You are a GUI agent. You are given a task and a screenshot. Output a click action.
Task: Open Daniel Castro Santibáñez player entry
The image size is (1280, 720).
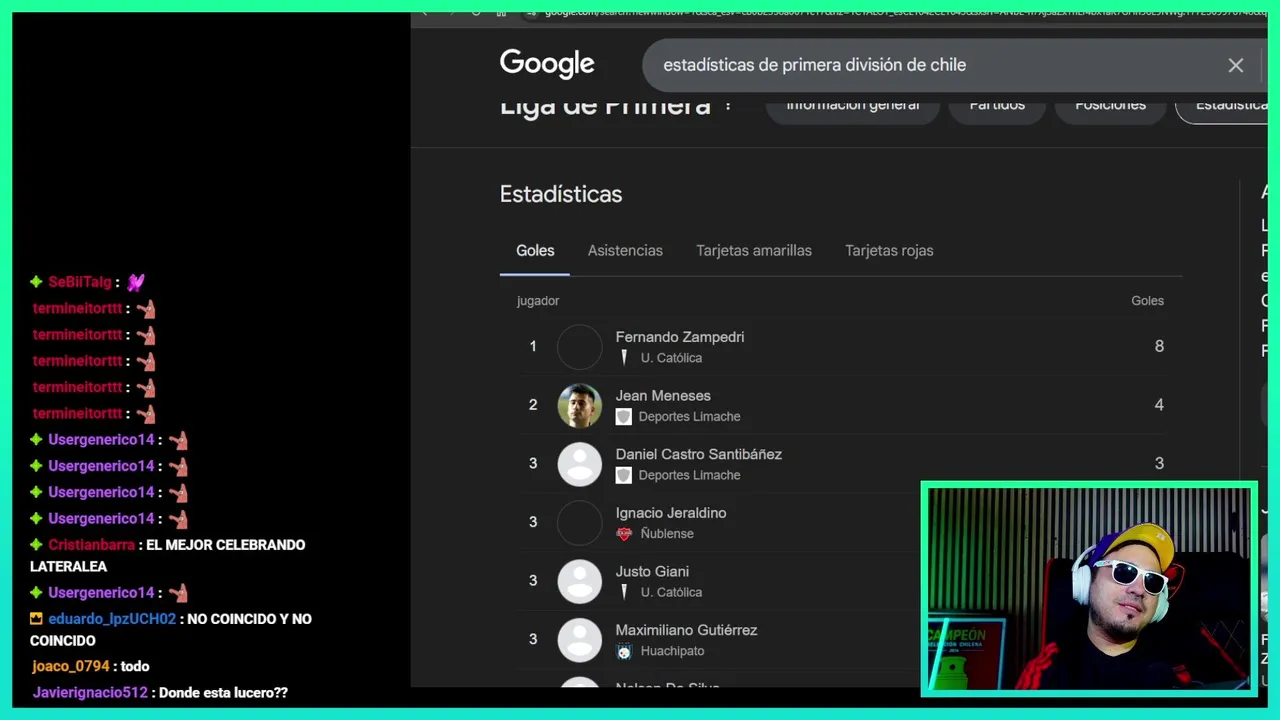pyautogui.click(x=841, y=464)
